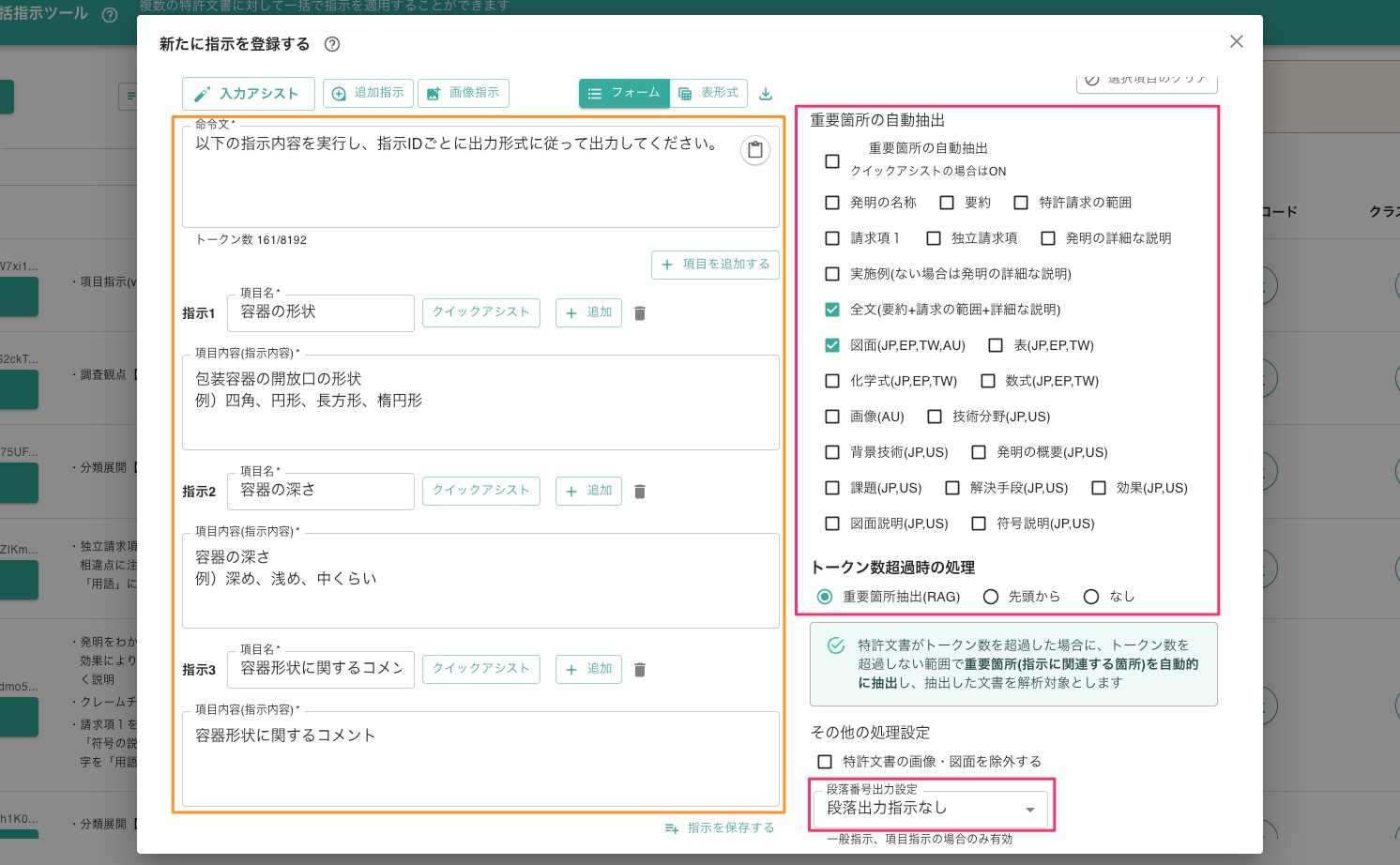This screenshot has height=865, width=1400.
Task: Check 課題(JP,US) checkbox
Action: point(832,488)
